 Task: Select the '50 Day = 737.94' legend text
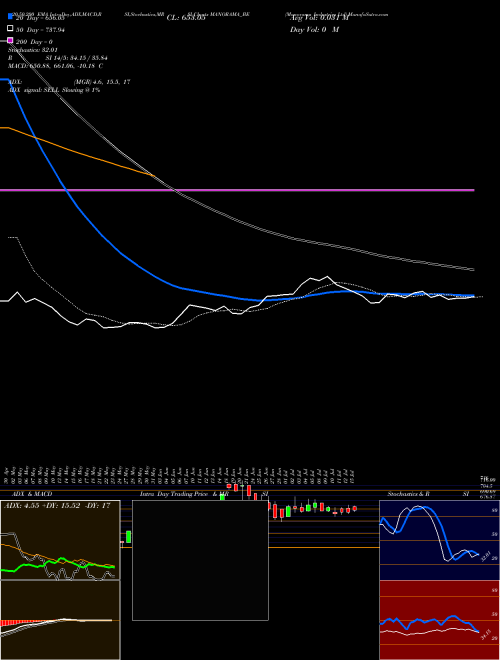[x=40, y=29]
